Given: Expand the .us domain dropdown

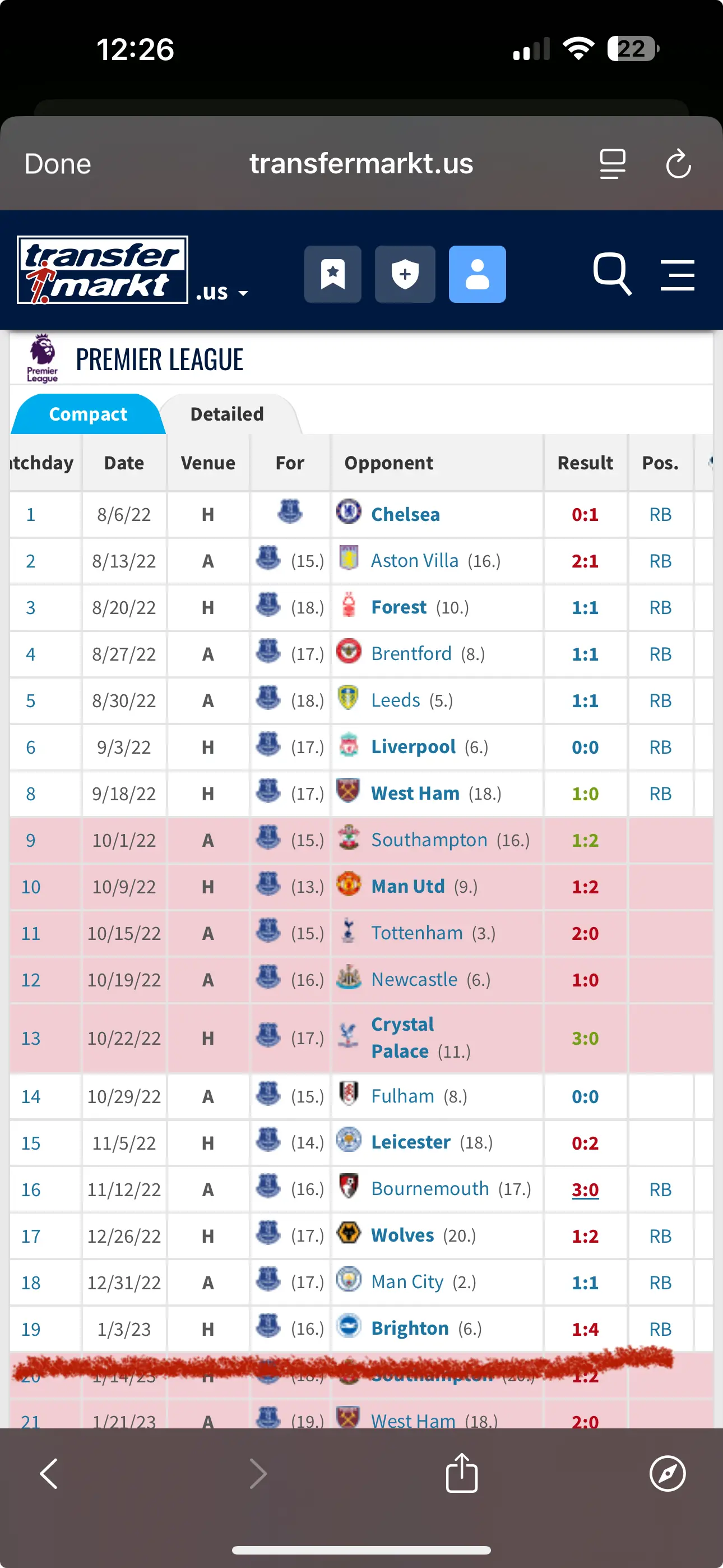Looking at the screenshot, I should [x=222, y=293].
